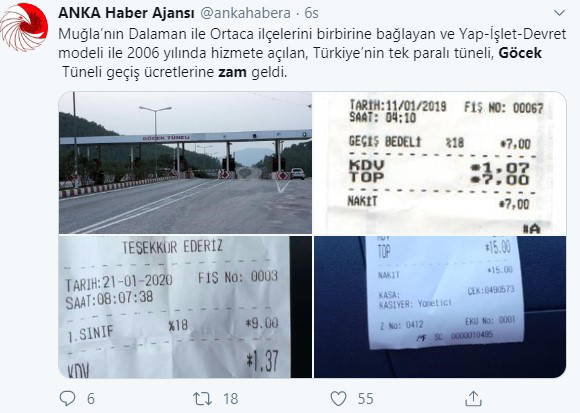Click the tweet text starting with Muğla'nın

click(312, 53)
